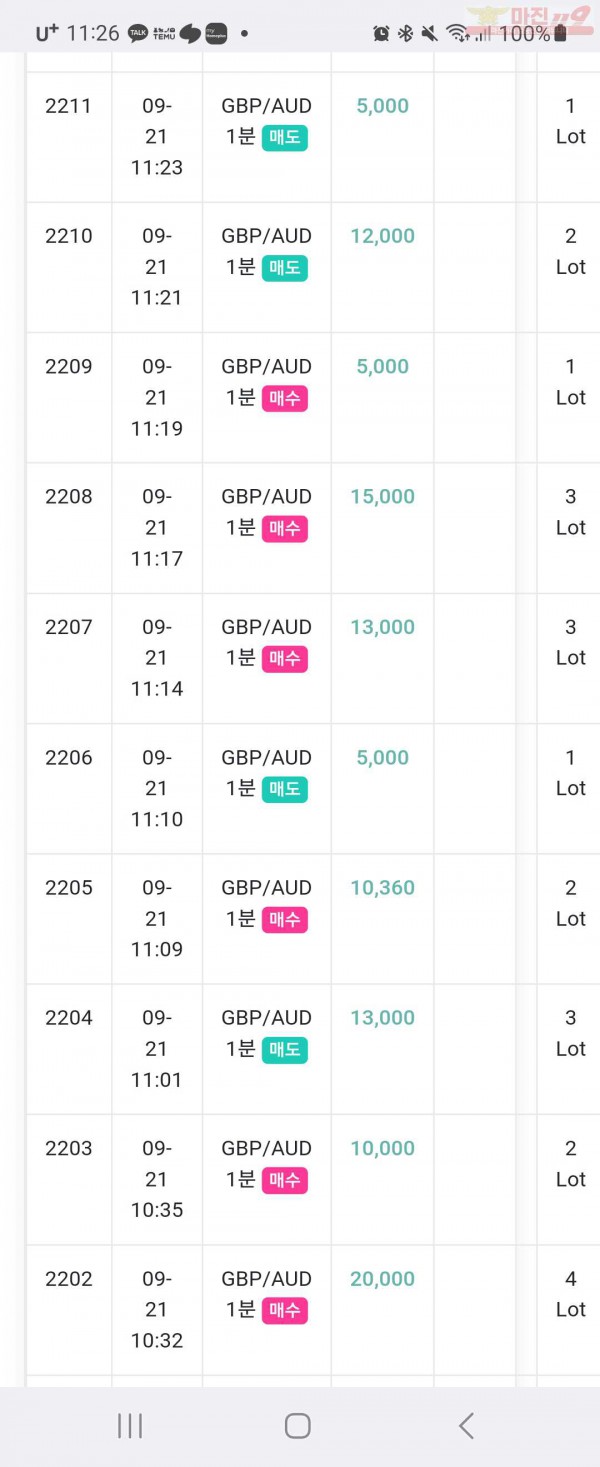Tap the mute status icon
This screenshot has width=600, height=1467.
tap(429, 33)
